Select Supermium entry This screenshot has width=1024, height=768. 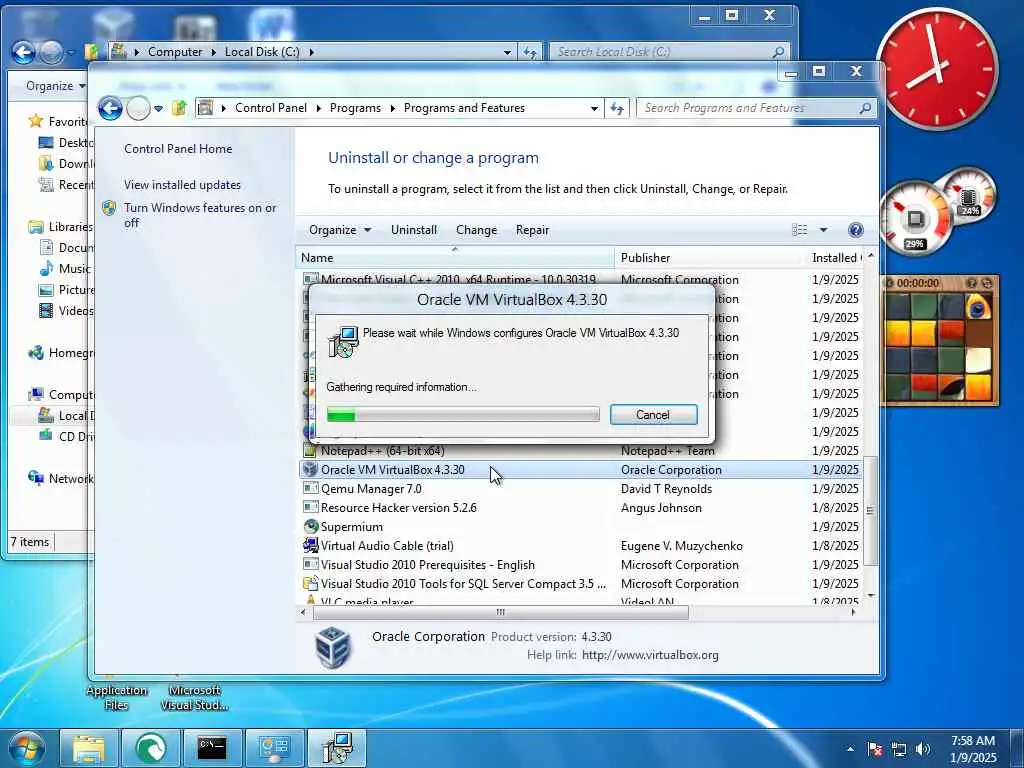pyautogui.click(x=351, y=526)
